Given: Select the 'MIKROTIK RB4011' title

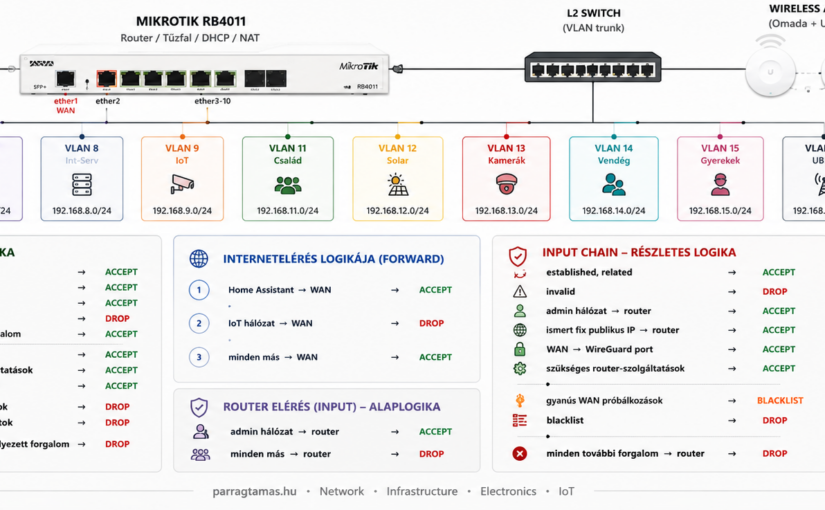Looking at the screenshot, I should (191, 22).
